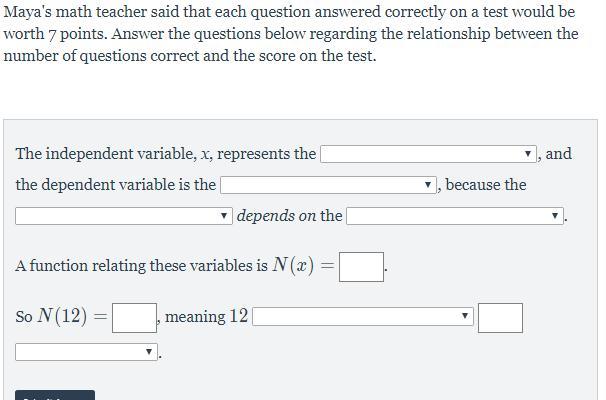606x400 pixels.
Task: Click the N(x) function answer box
Action: [361, 266]
